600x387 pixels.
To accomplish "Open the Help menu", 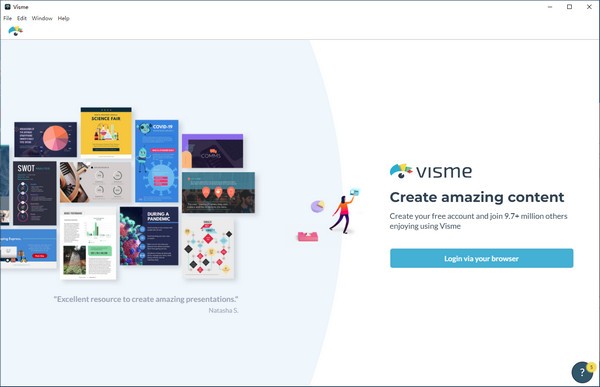I will [x=64, y=18].
